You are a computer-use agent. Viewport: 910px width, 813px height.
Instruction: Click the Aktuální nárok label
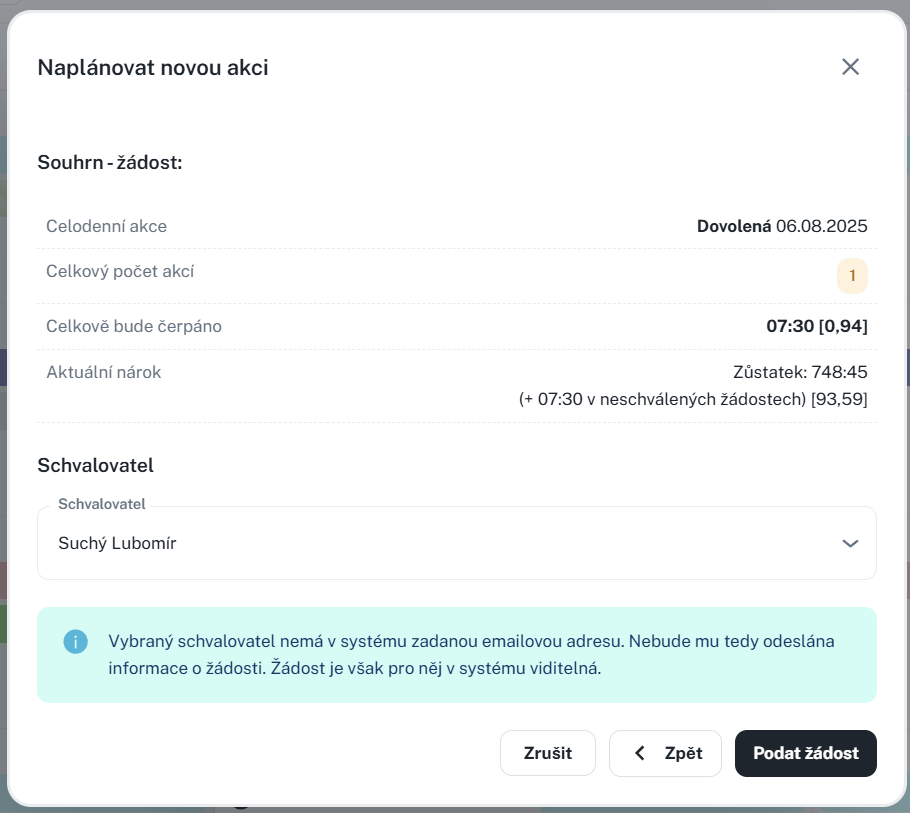[103, 372]
